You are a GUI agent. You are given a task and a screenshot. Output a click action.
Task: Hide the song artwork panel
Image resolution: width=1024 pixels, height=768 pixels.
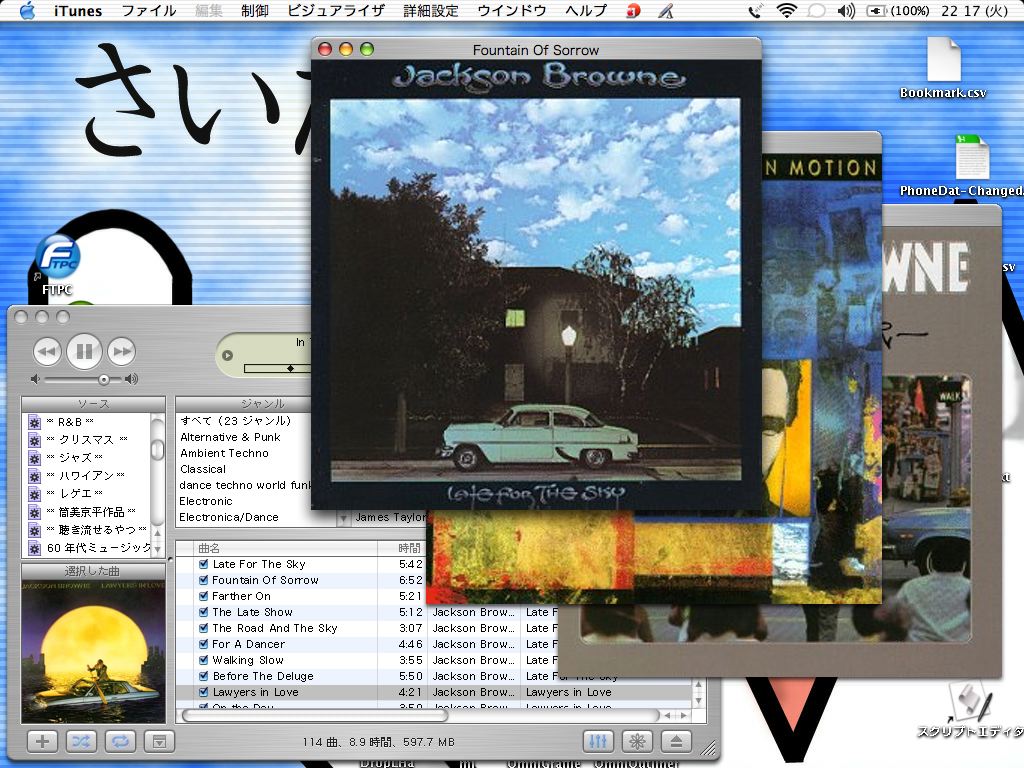158,741
